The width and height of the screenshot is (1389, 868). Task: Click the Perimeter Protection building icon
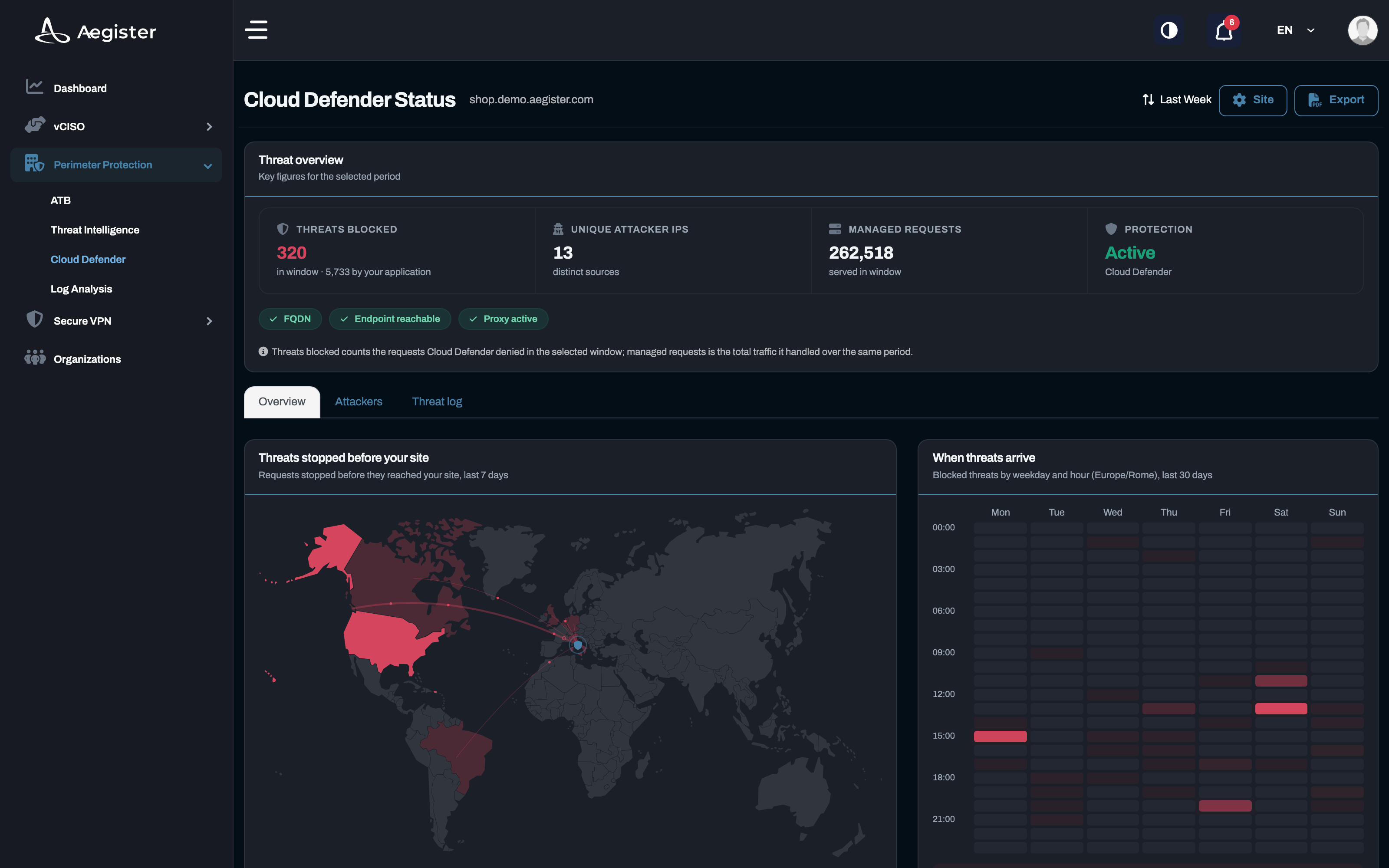click(x=34, y=164)
